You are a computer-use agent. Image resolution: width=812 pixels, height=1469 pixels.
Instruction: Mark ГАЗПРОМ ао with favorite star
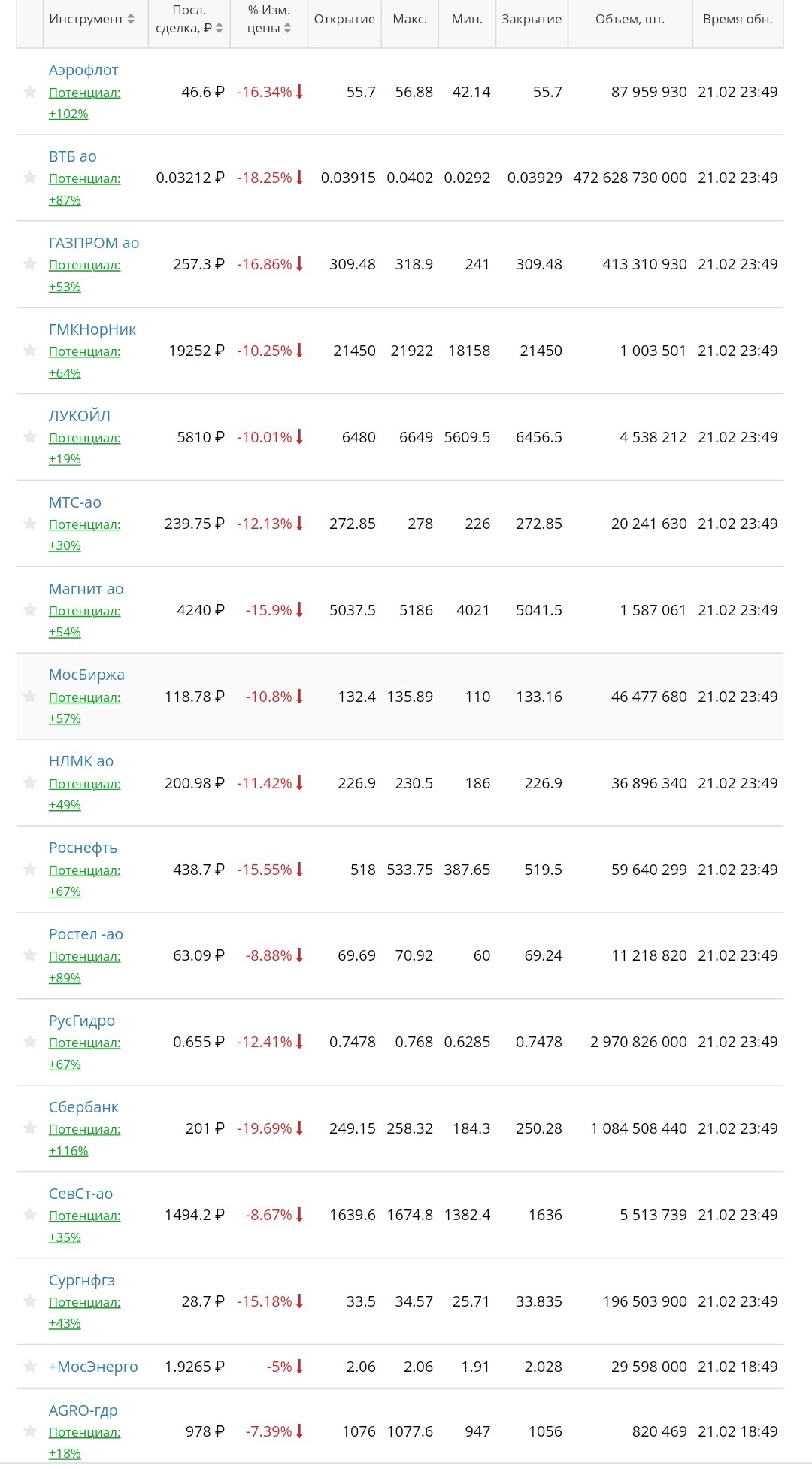pos(30,264)
